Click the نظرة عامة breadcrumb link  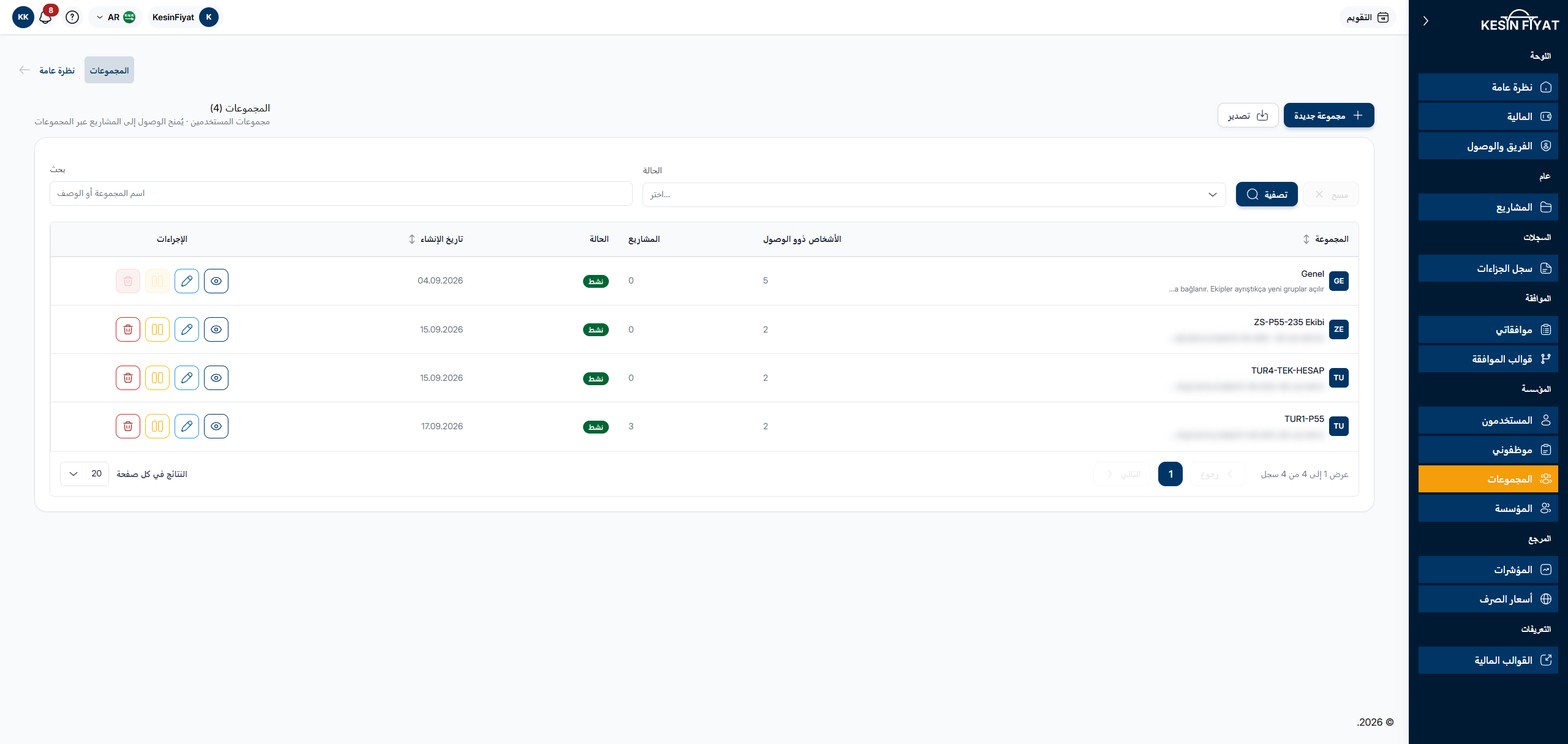pos(57,71)
